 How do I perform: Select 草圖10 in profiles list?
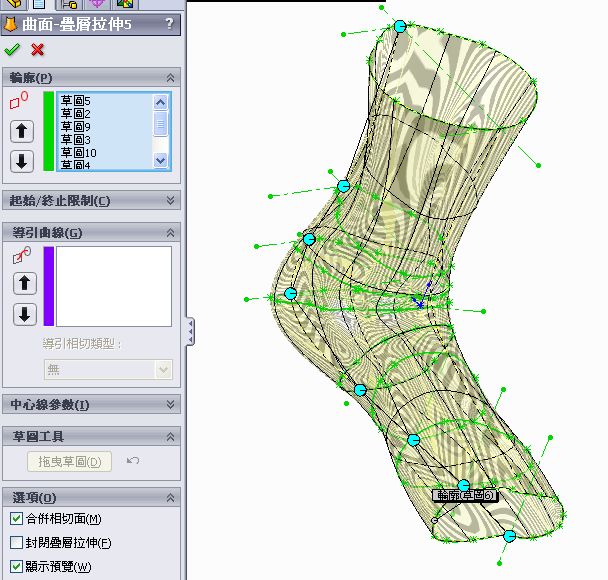click(x=79, y=152)
